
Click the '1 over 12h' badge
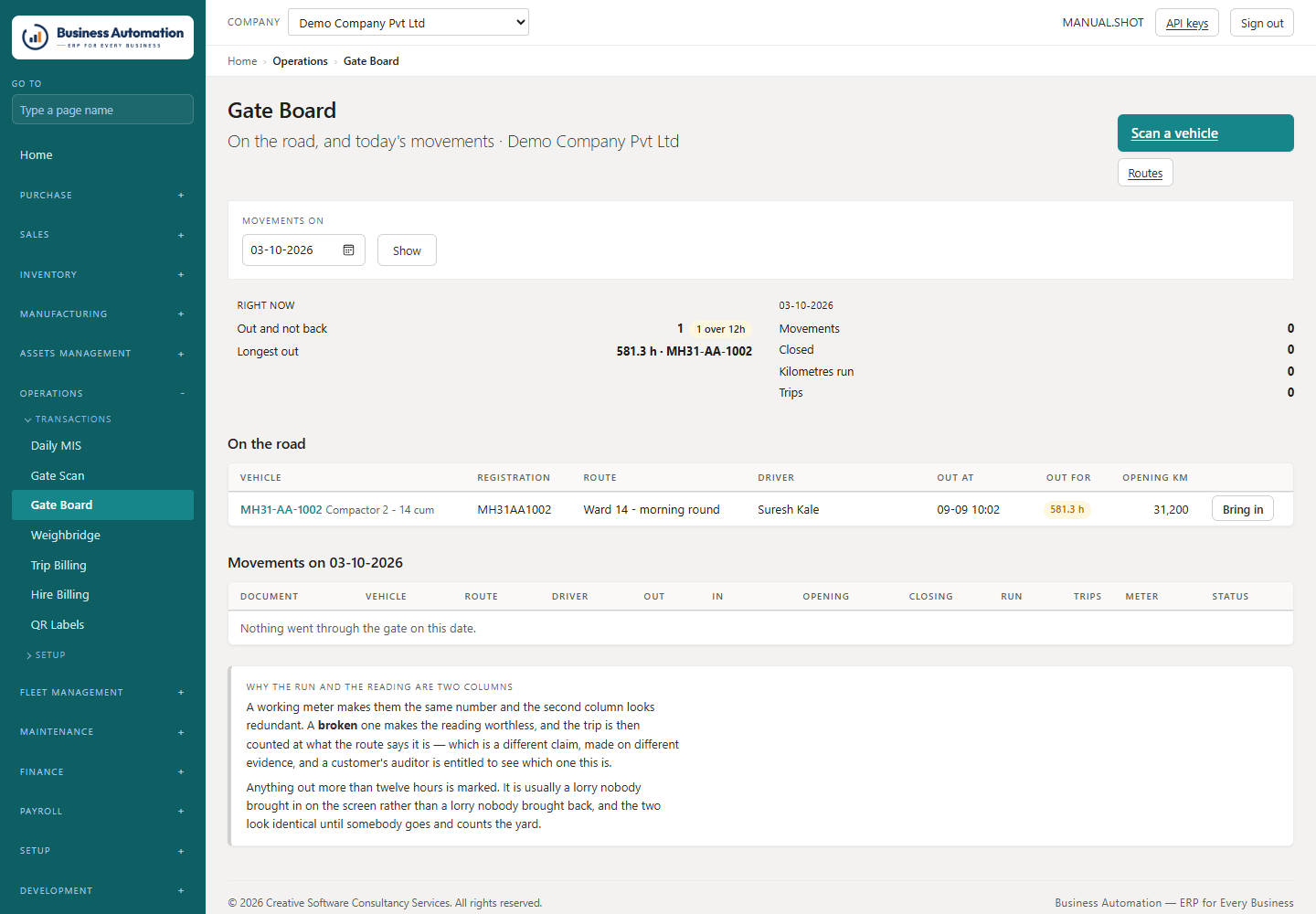pyautogui.click(x=720, y=329)
